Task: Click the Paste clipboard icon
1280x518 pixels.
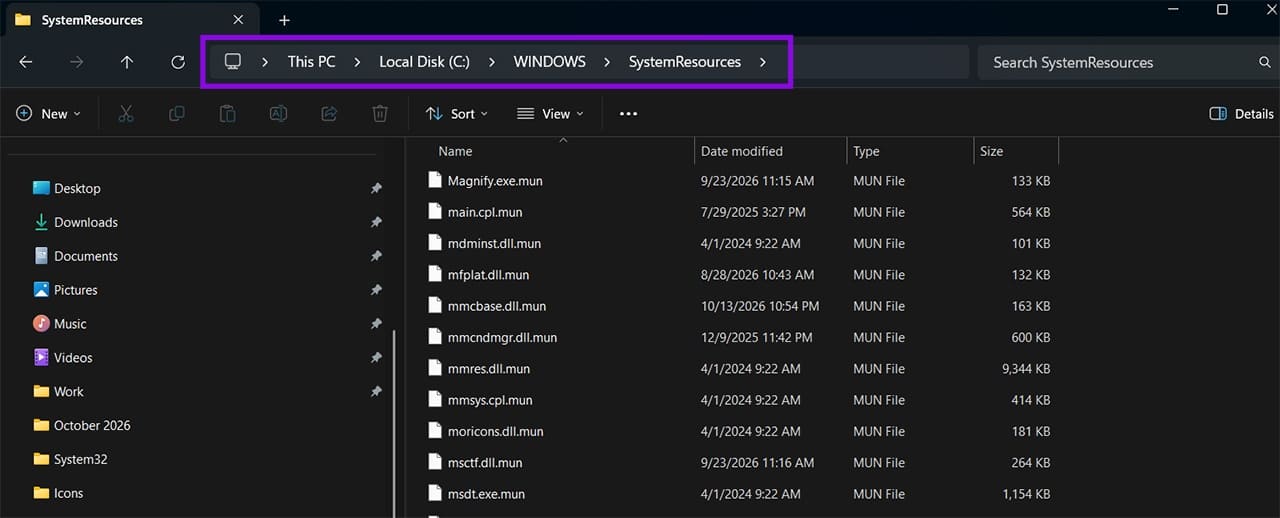Action: click(228, 114)
